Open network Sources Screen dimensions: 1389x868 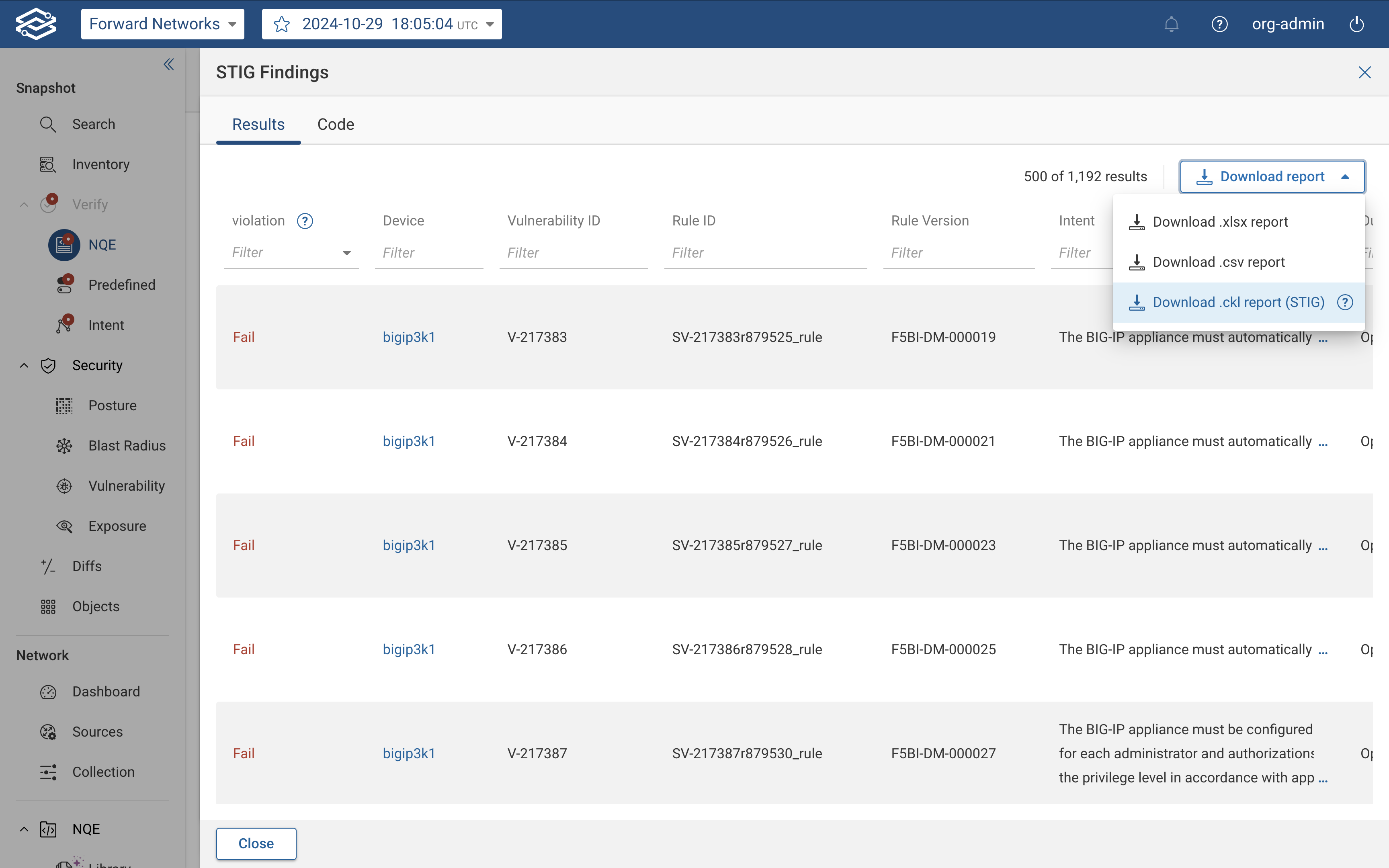tap(98, 731)
